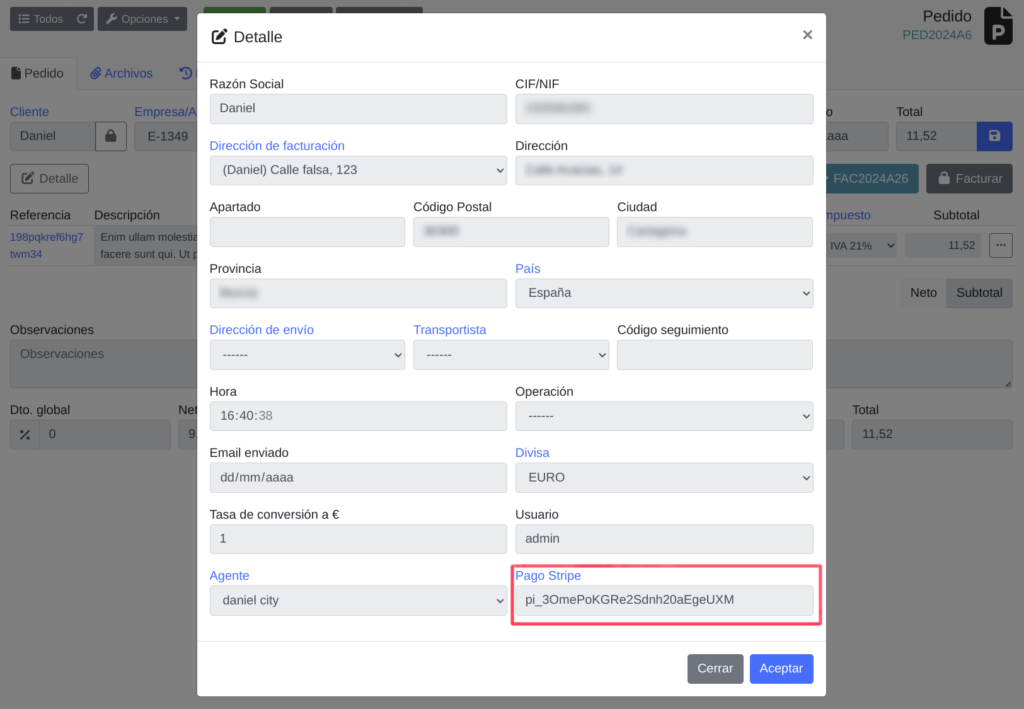This screenshot has width=1024, height=709.
Task: Toggle the Subtotal view button
Action: point(979,293)
